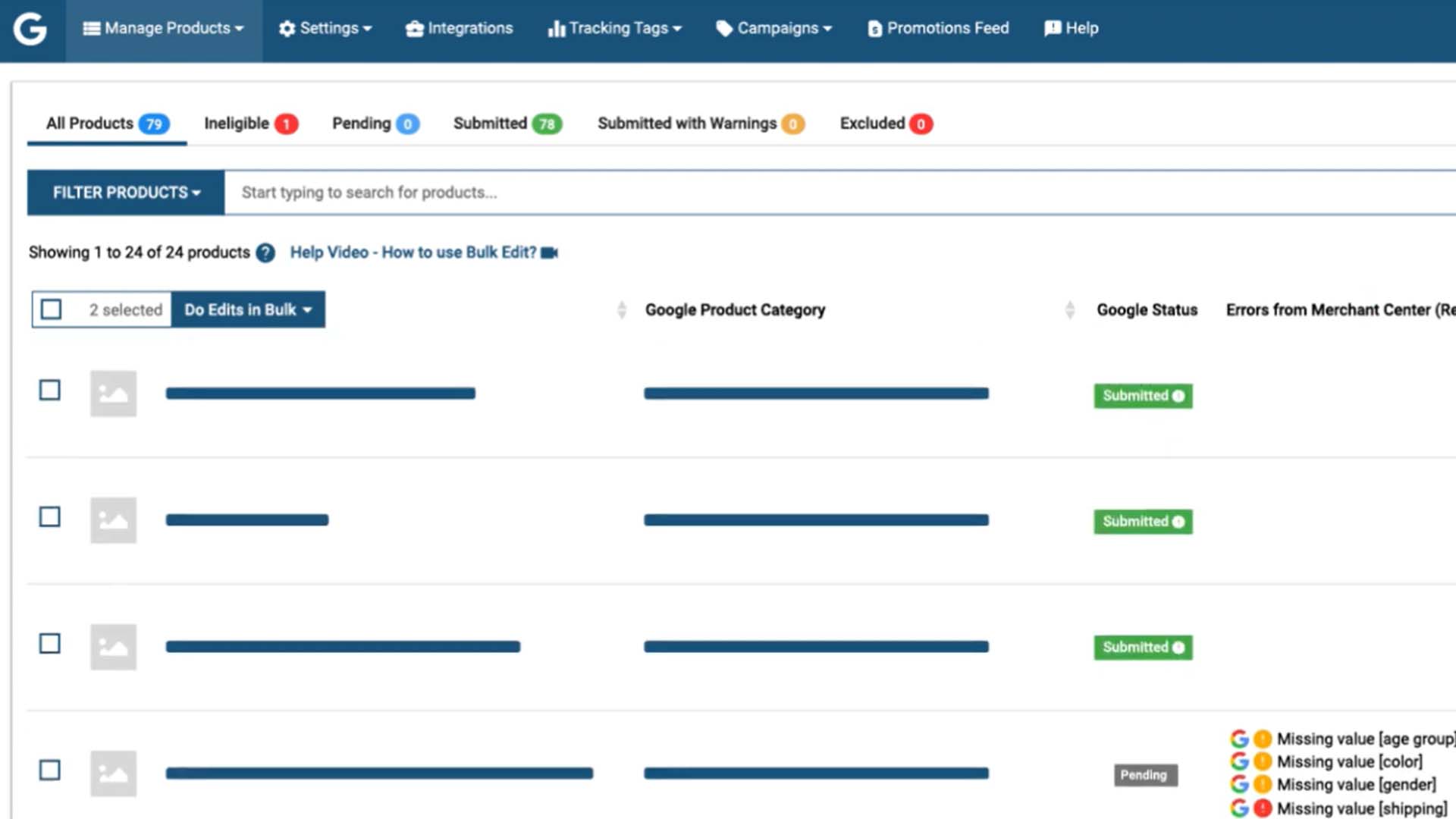Click the Google icon next to Missing value [shipping]
The height and width of the screenshot is (819, 1456).
pos(1238,808)
